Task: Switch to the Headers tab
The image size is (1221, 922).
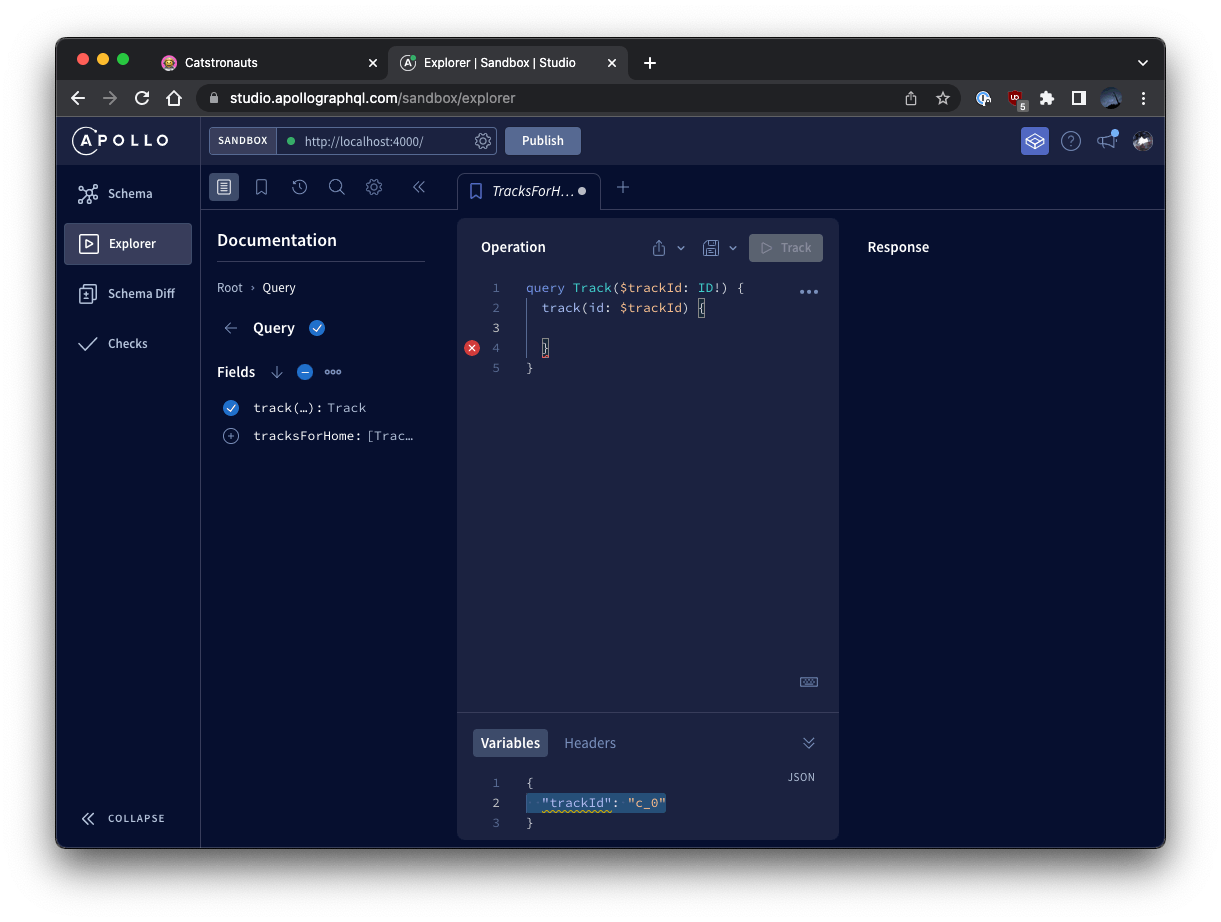Action: pos(590,743)
